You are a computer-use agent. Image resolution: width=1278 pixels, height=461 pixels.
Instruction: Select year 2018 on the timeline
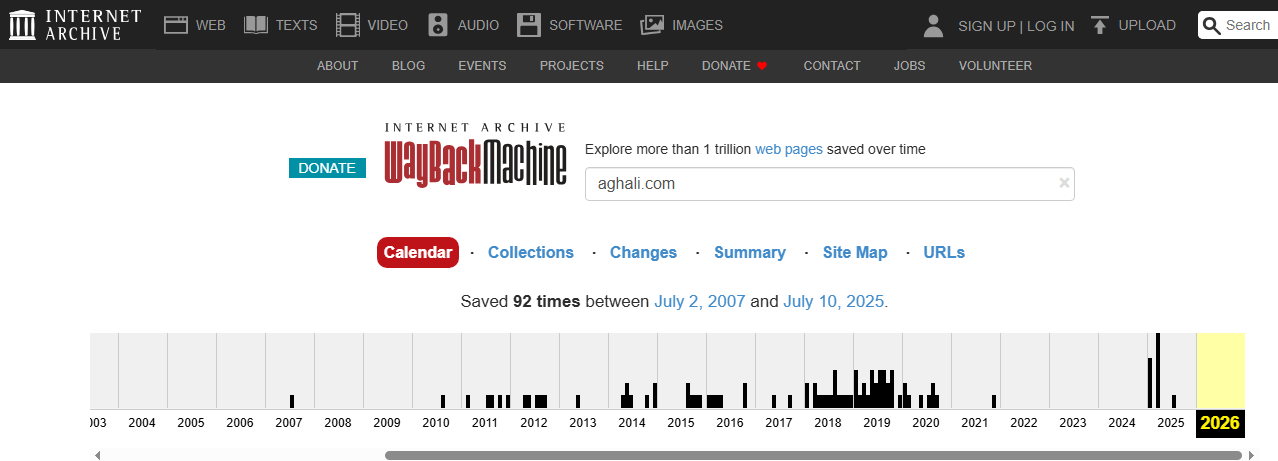pos(828,422)
